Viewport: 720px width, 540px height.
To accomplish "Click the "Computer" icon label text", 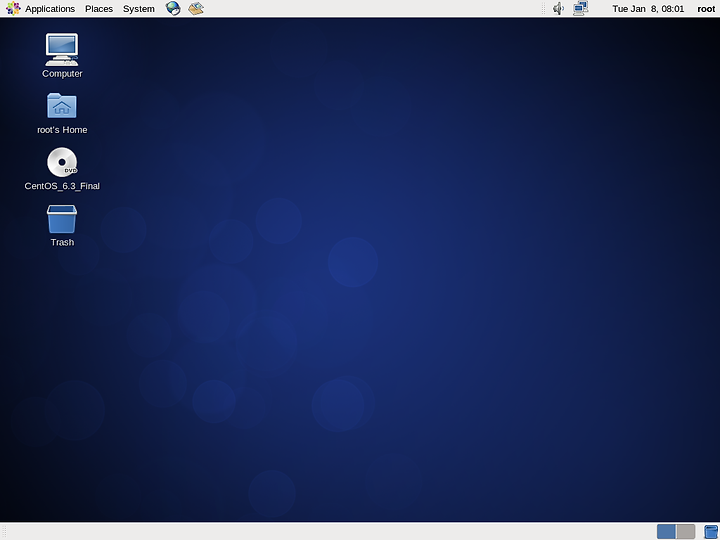I will 62,73.
